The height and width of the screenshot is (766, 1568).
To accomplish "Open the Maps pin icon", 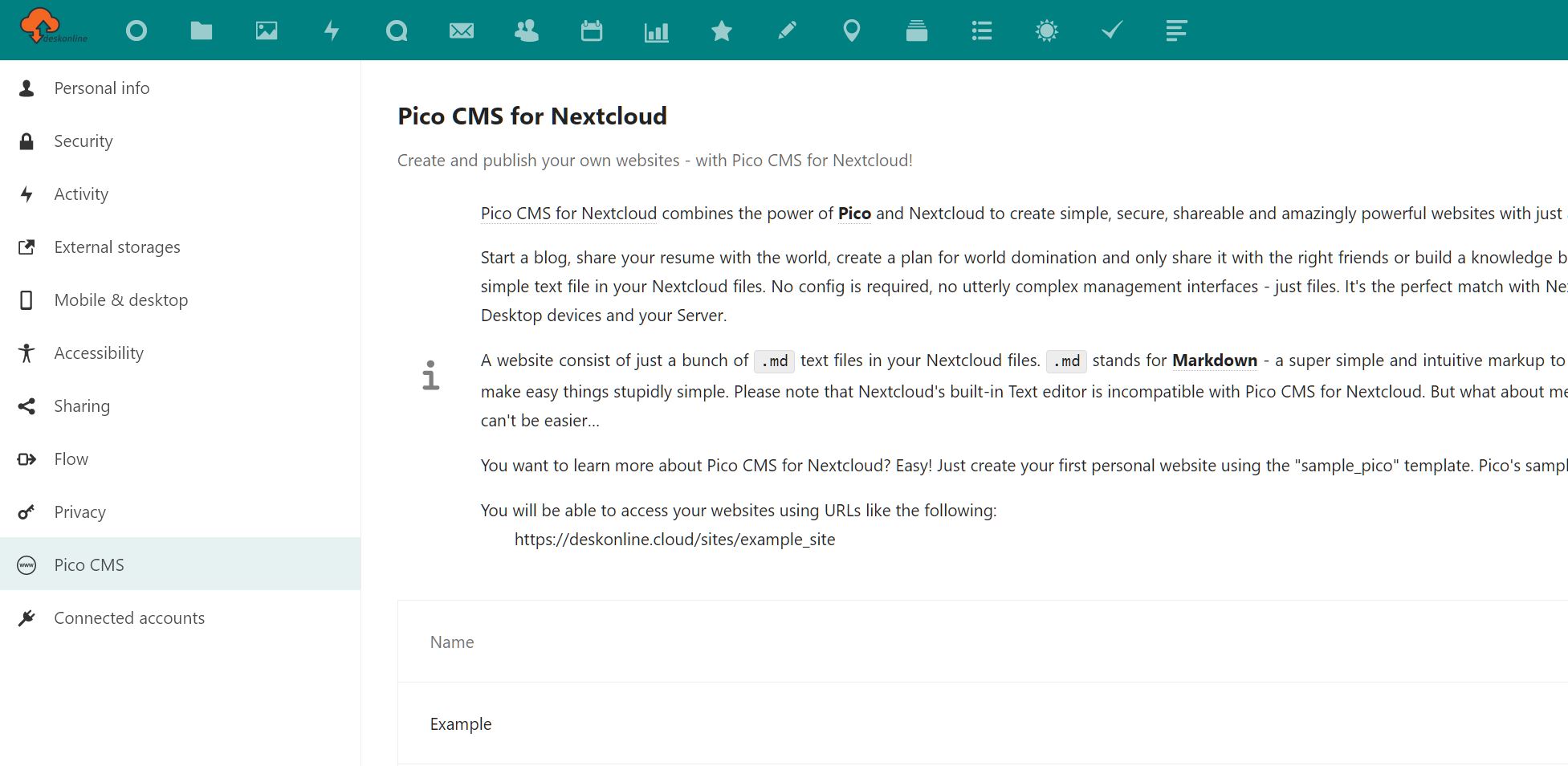I will pos(852,31).
